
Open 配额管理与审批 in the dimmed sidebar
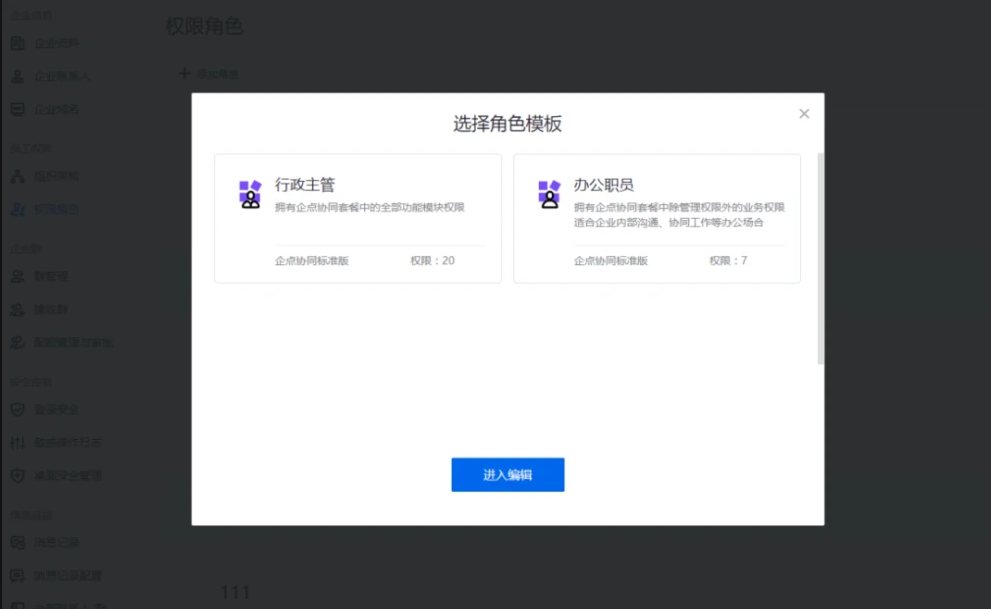click(62, 342)
